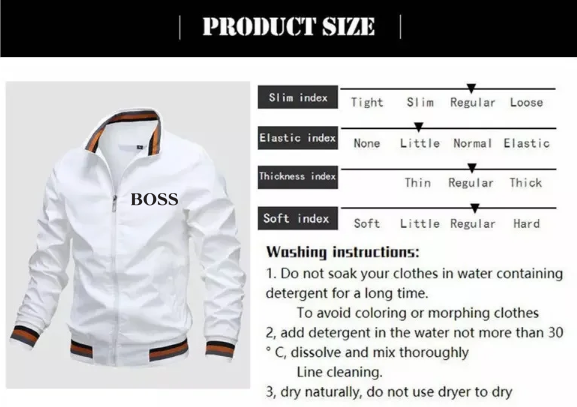Click the Soft index triangle marker

[x=475, y=208]
